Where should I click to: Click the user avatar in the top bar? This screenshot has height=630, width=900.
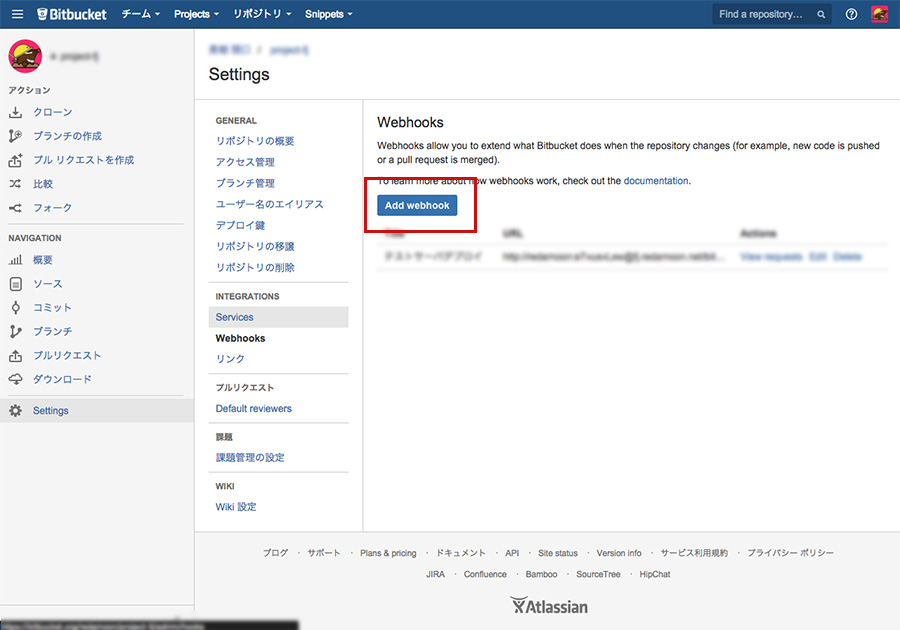click(878, 14)
